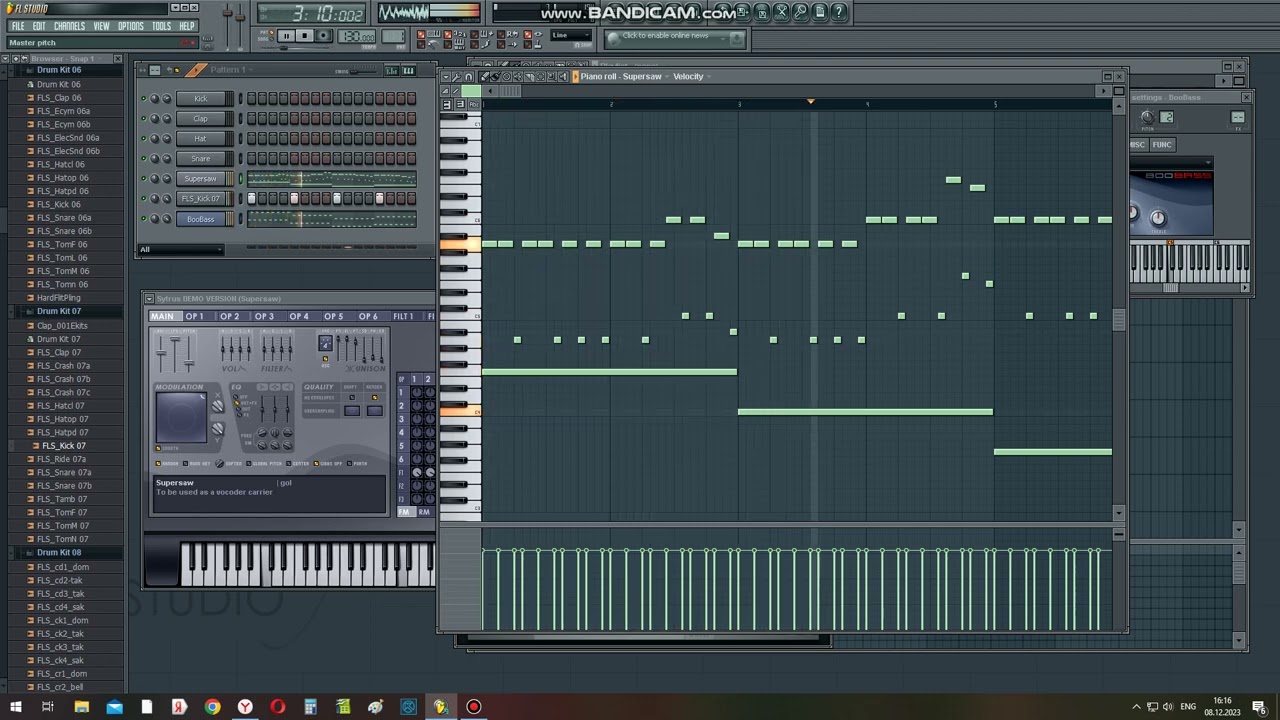Select the FM matrix mode in Sytrus
This screenshot has width=1280, height=720.
[407, 511]
